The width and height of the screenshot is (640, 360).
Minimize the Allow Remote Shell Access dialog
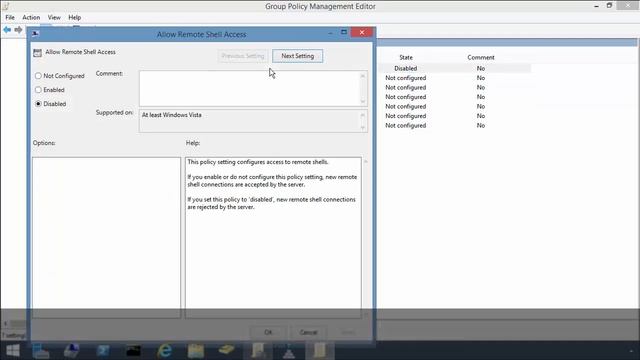(x=330, y=33)
